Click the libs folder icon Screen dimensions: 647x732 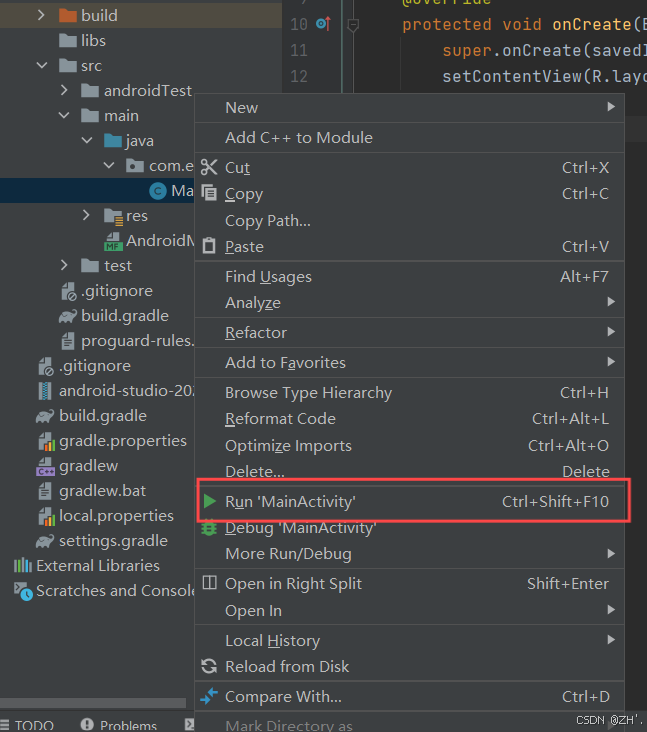[x=68, y=41]
